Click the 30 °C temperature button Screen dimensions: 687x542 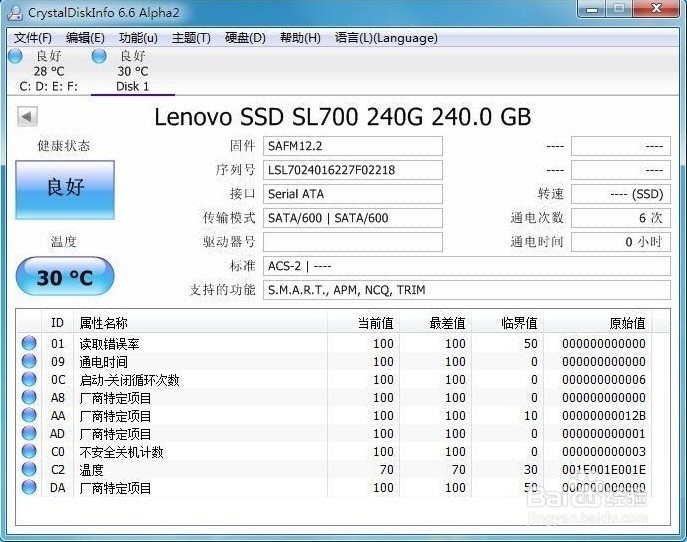[x=65, y=276]
